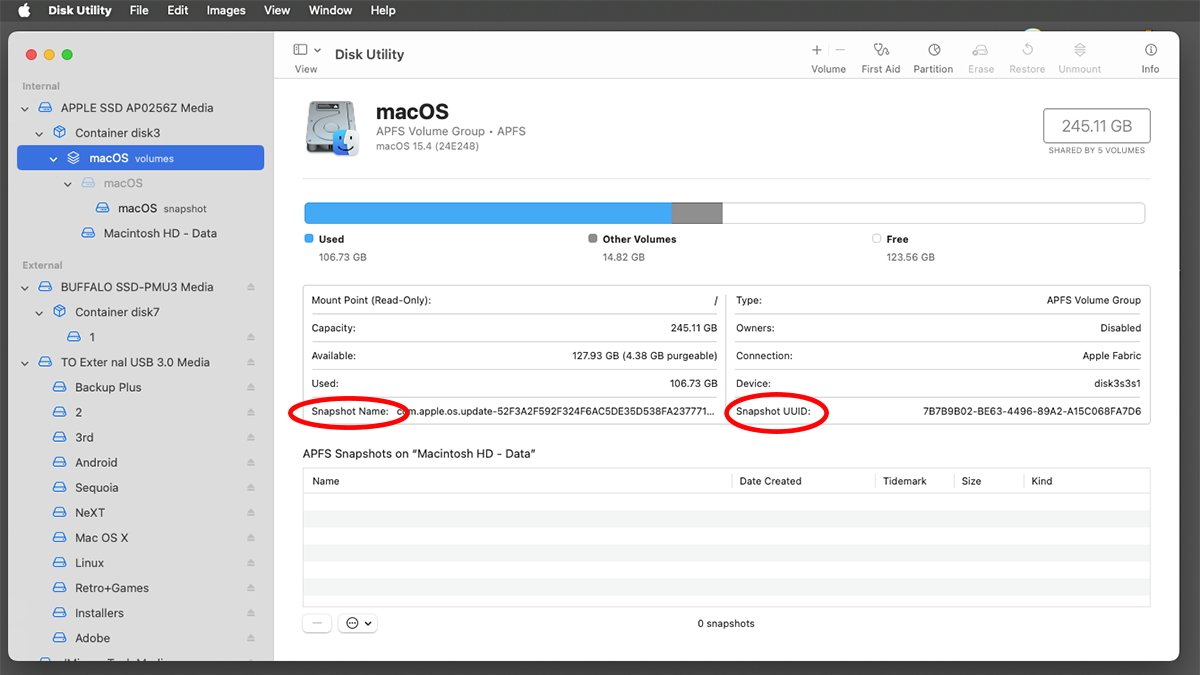Eject the Linux volume
The image size is (1200, 675).
click(x=251, y=562)
